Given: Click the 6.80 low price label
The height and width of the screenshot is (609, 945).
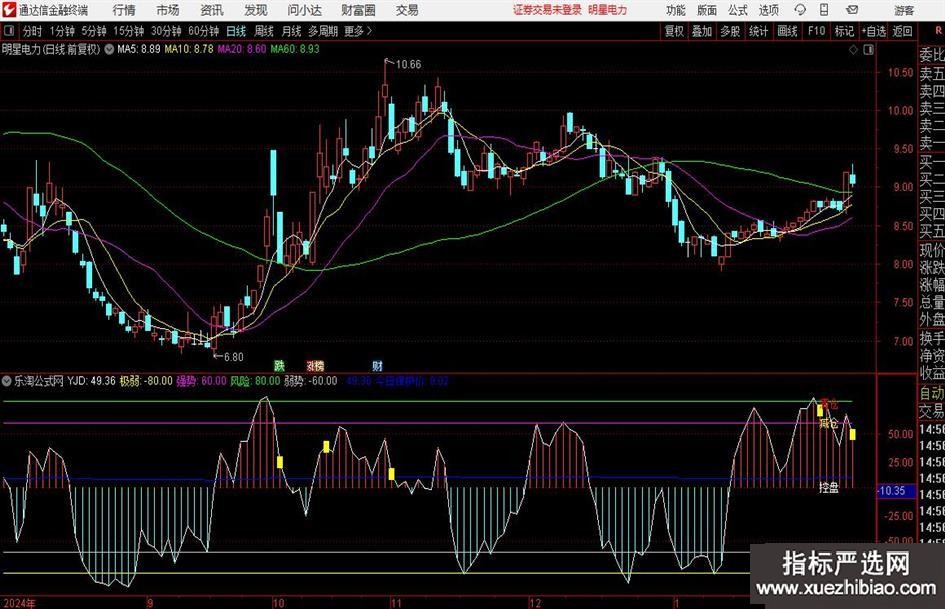Looking at the screenshot, I should coord(233,356).
